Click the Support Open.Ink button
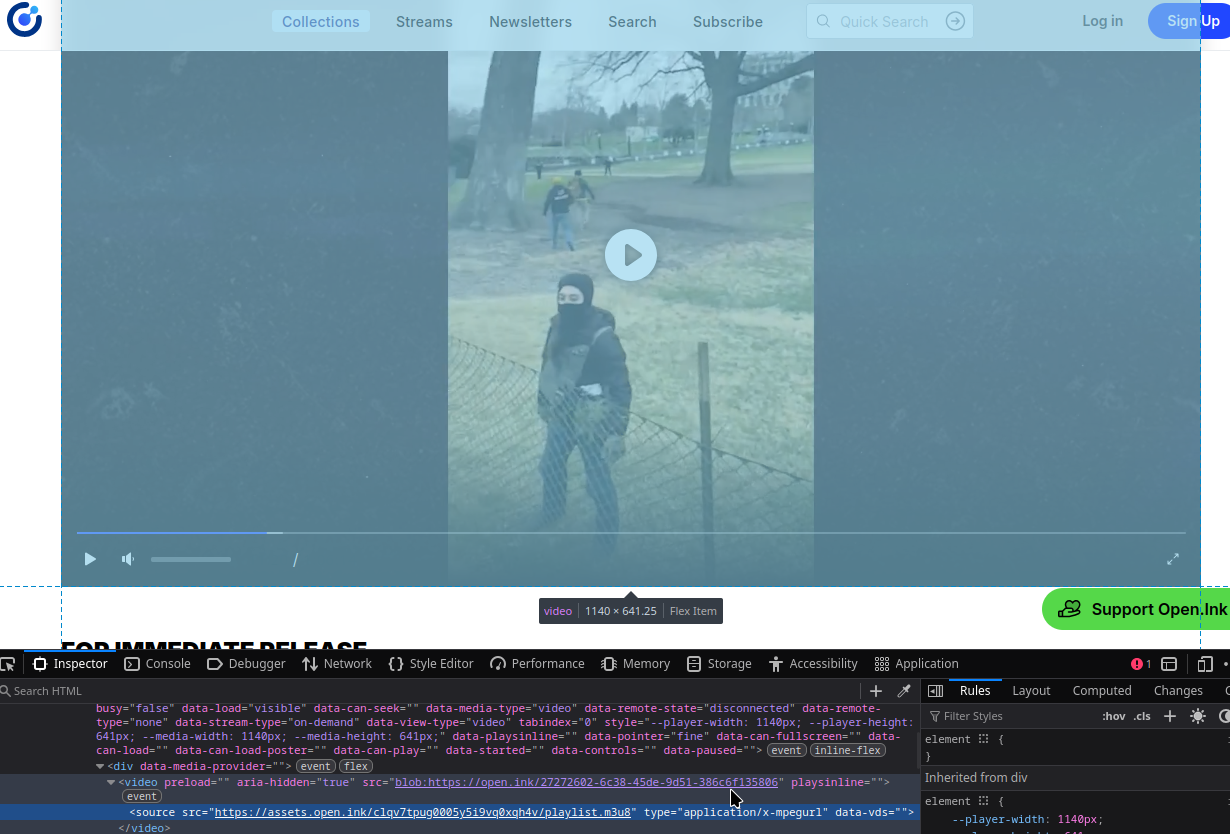The width and height of the screenshot is (1230, 834). click(x=1138, y=609)
